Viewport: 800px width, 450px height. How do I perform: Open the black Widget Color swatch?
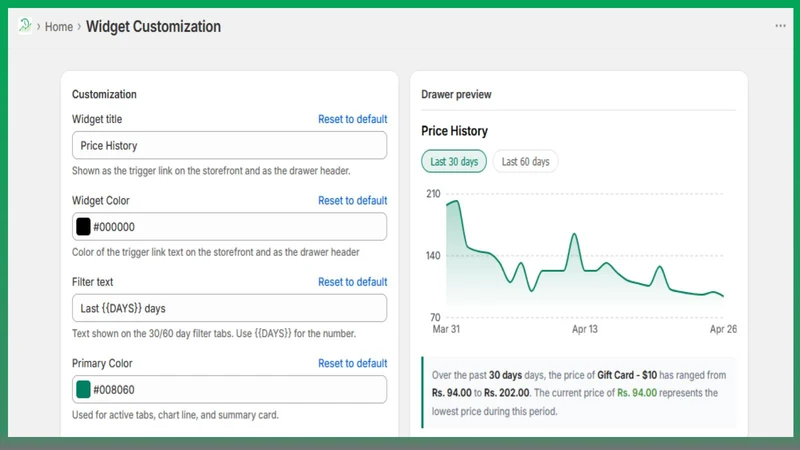(83, 227)
